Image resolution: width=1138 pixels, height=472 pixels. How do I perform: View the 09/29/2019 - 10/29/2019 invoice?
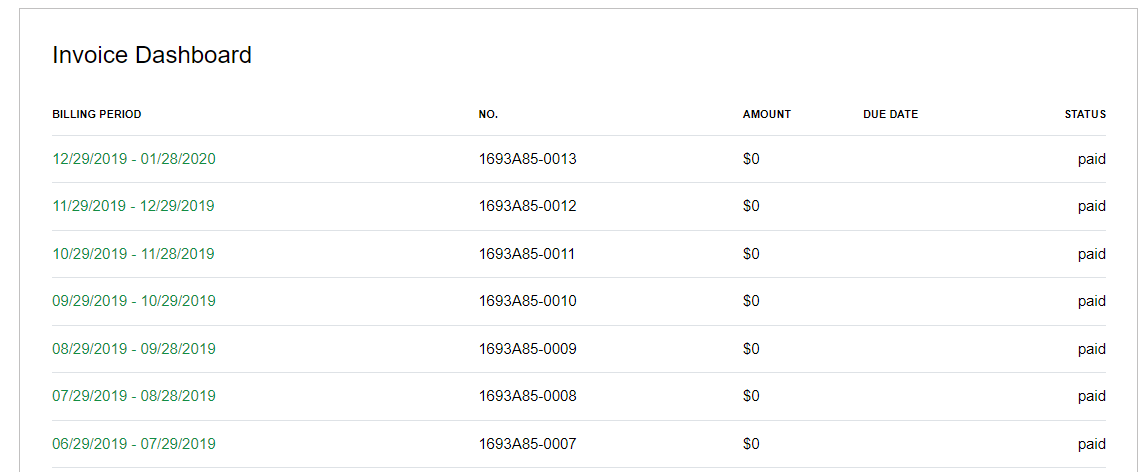pos(133,301)
